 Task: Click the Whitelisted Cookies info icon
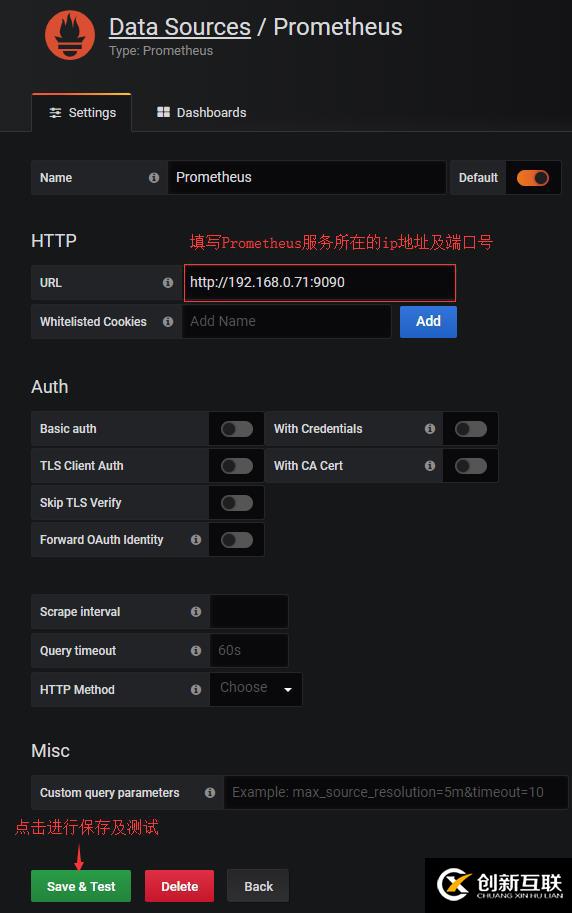tap(168, 321)
